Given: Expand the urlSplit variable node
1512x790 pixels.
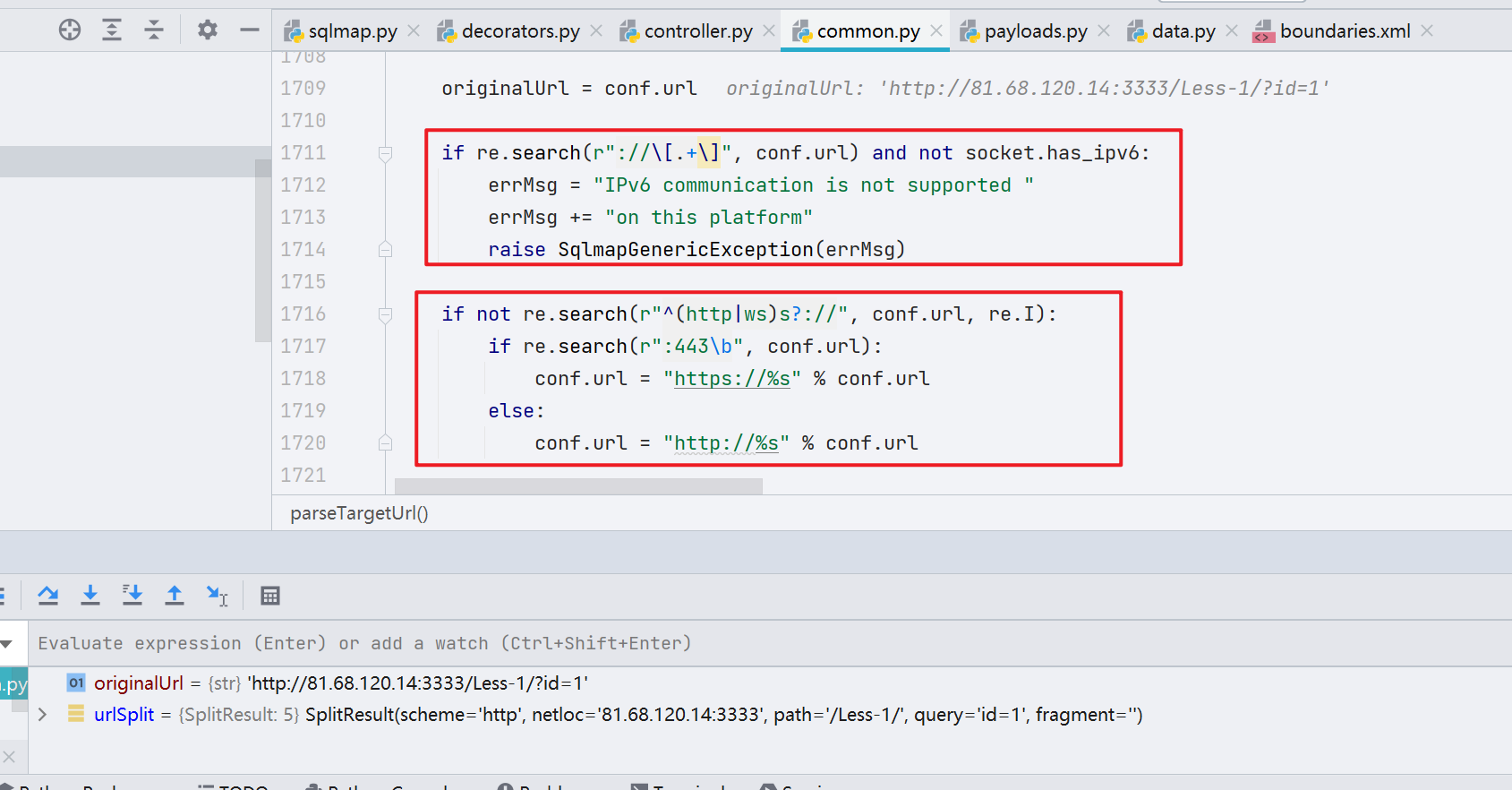Looking at the screenshot, I should click(x=42, y=715).
